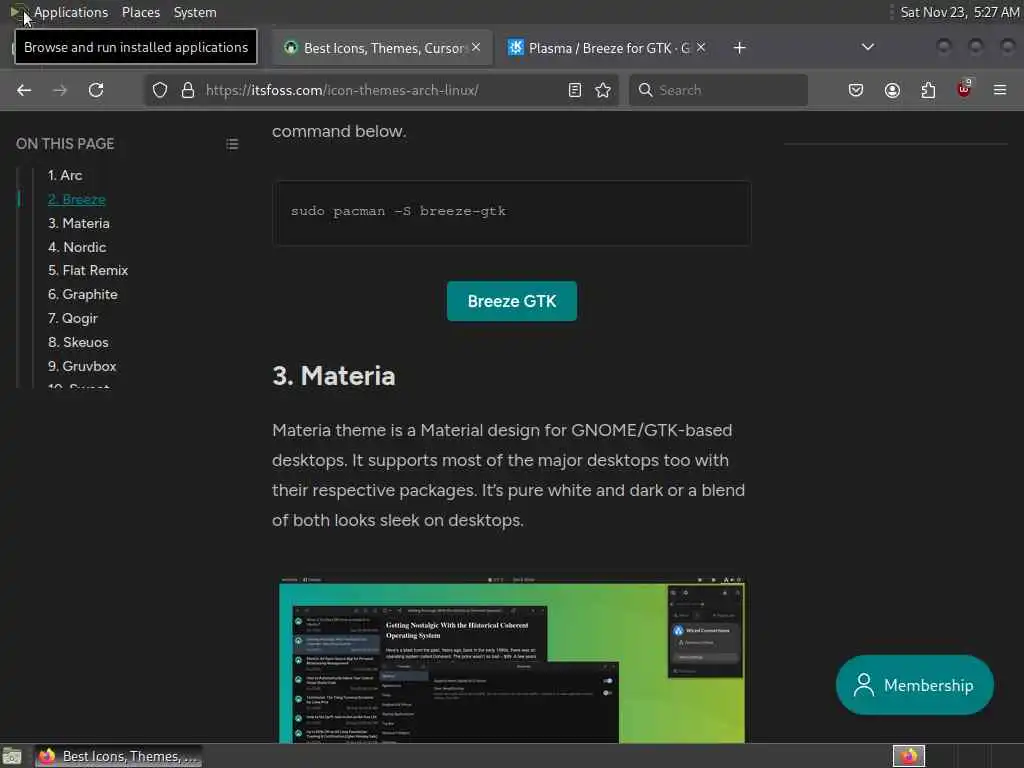
Task: Open Firefox account icon
Action: [x=892, y=90]
